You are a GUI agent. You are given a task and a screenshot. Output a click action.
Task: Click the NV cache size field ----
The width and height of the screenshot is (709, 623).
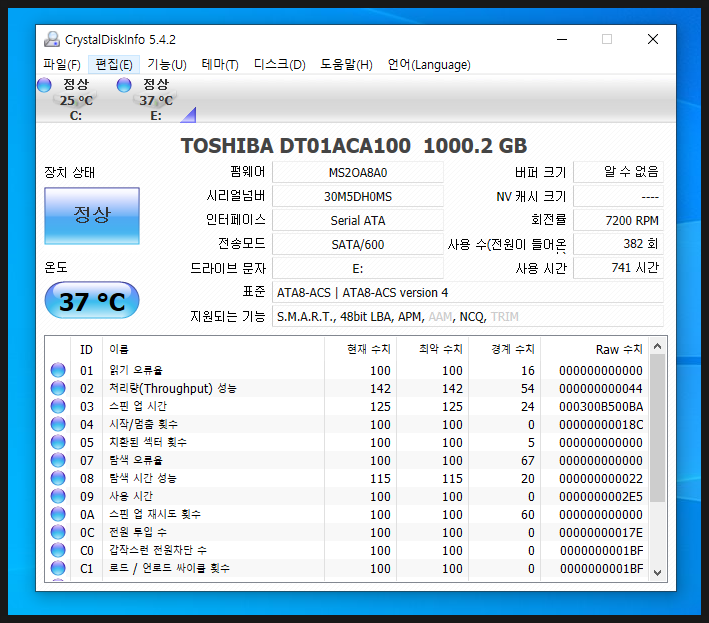click(619, 196)
